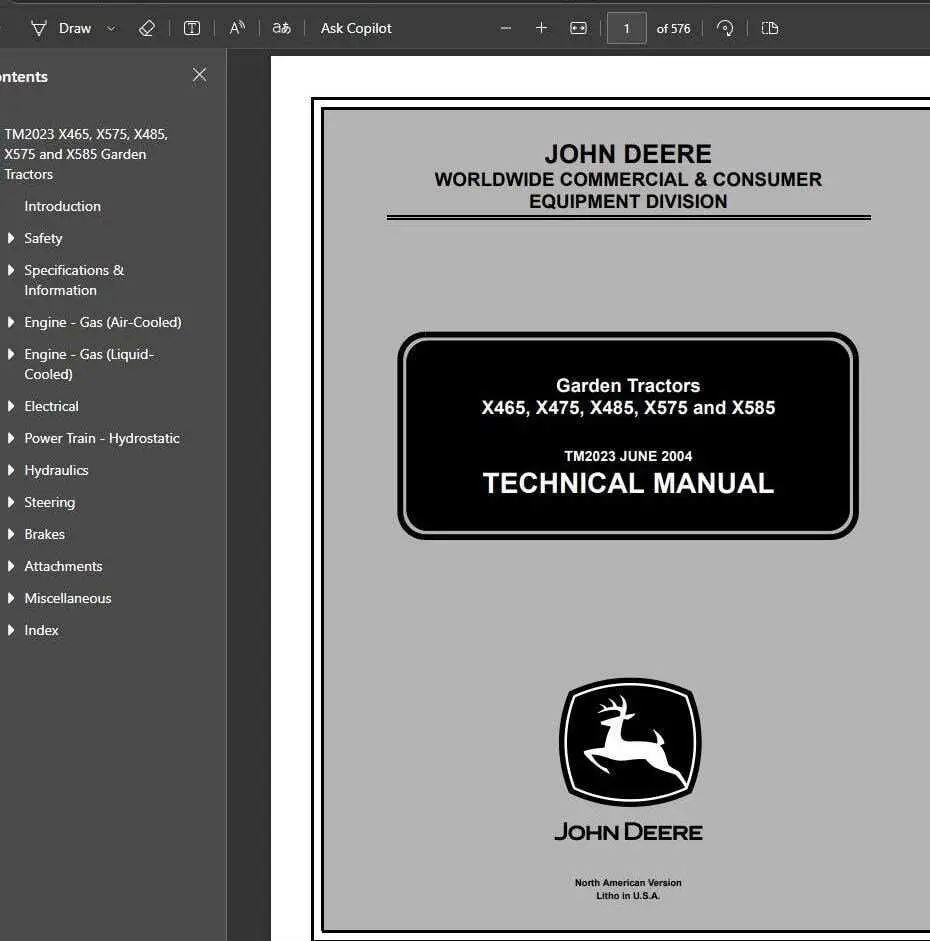Screen dimensions: 930x941
Task: Expand the Hydraulics section
Action: coord(11,470)
